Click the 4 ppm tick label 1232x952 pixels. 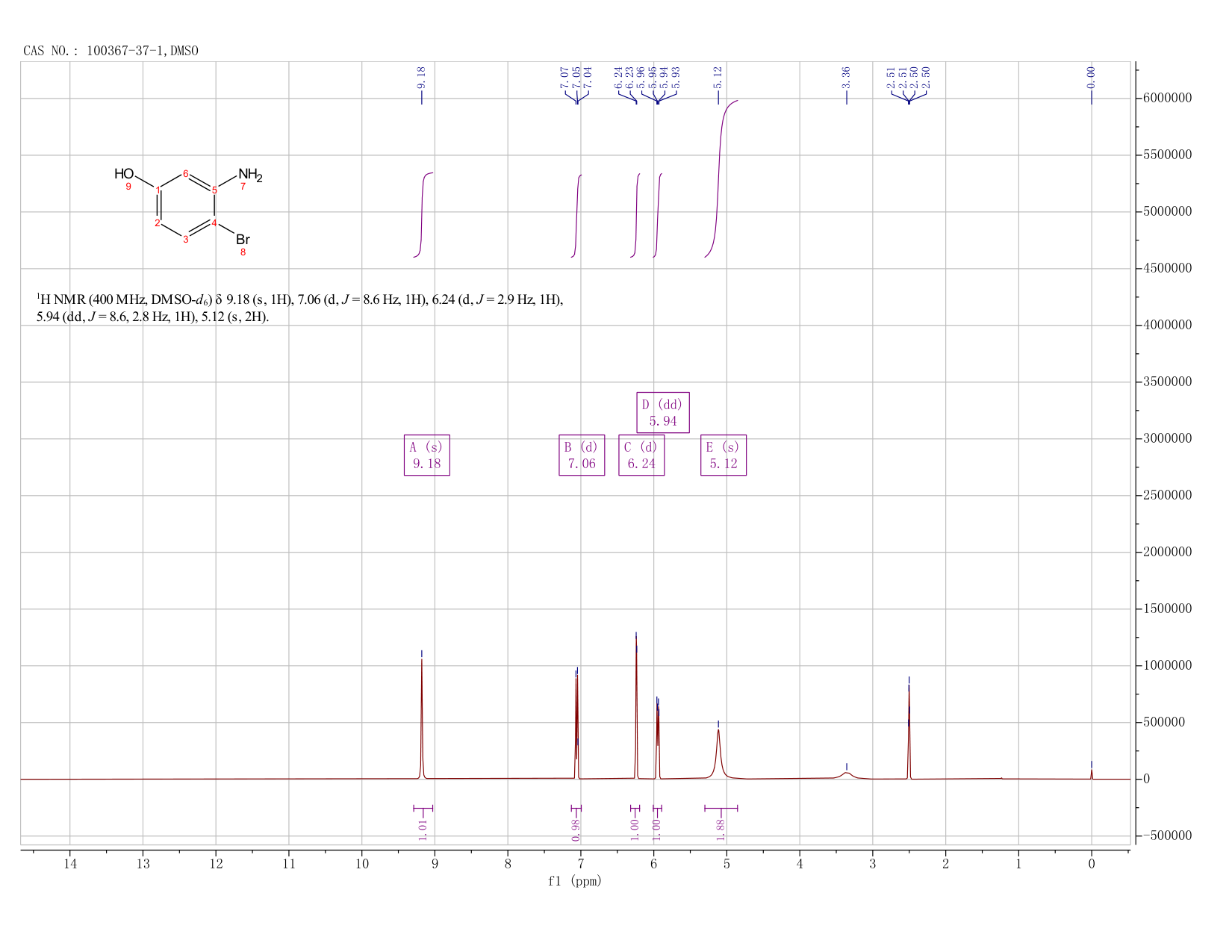(x=800, y=863)
